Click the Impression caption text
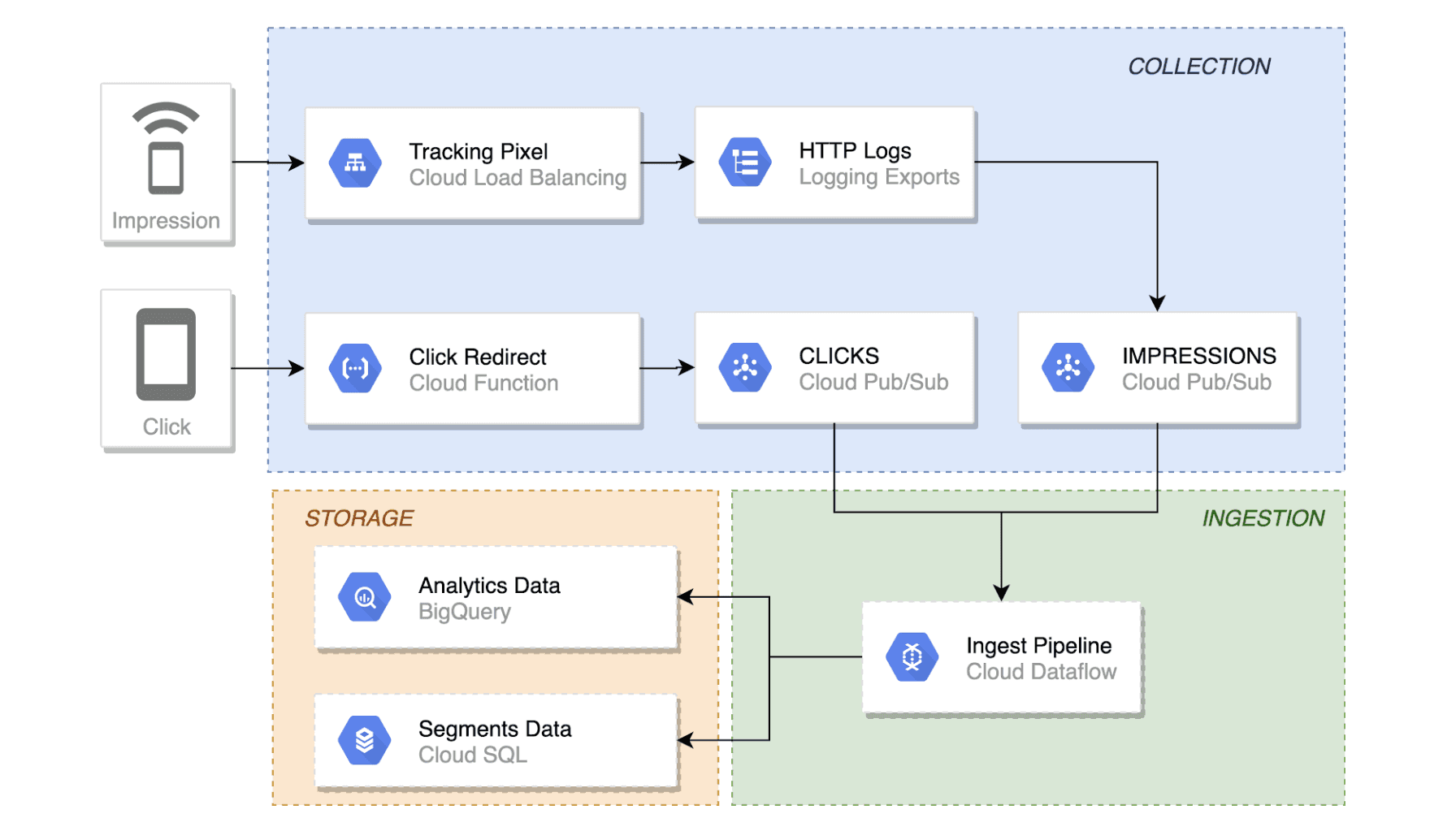The width and height of the screenshot is (1456, 840). pos(166,221)
